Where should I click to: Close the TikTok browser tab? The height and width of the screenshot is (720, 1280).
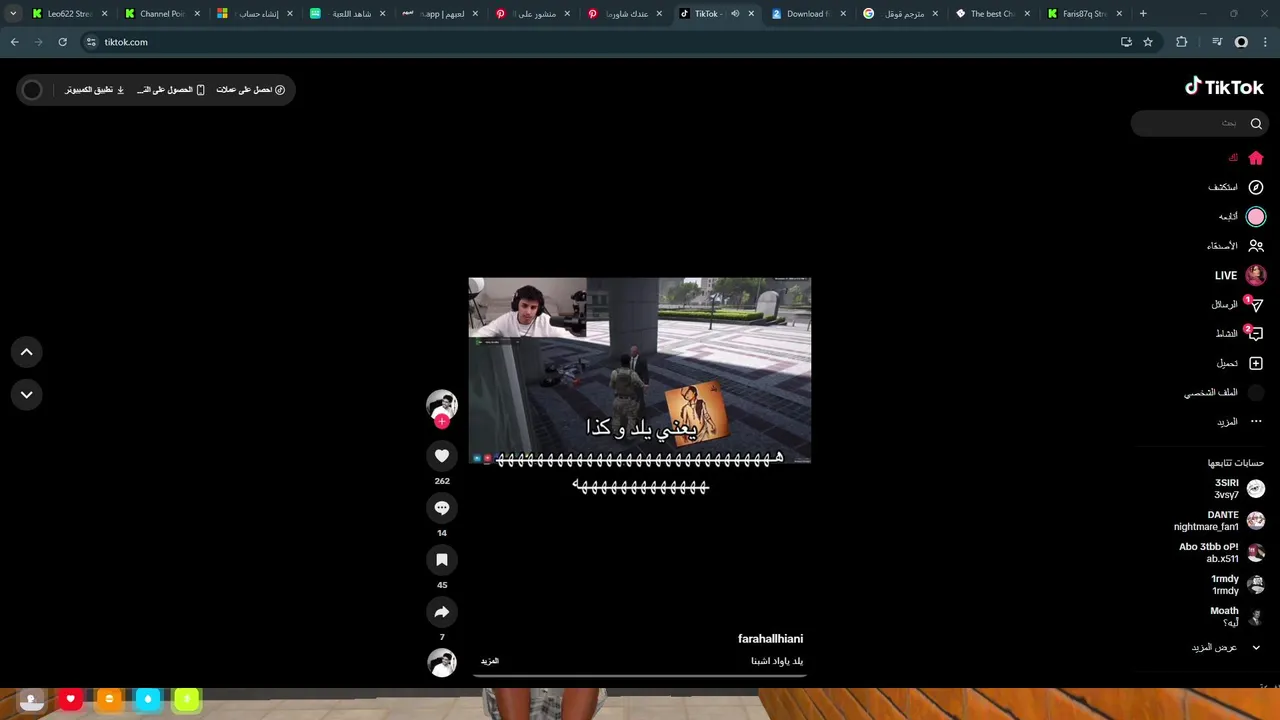click(751, 14)
